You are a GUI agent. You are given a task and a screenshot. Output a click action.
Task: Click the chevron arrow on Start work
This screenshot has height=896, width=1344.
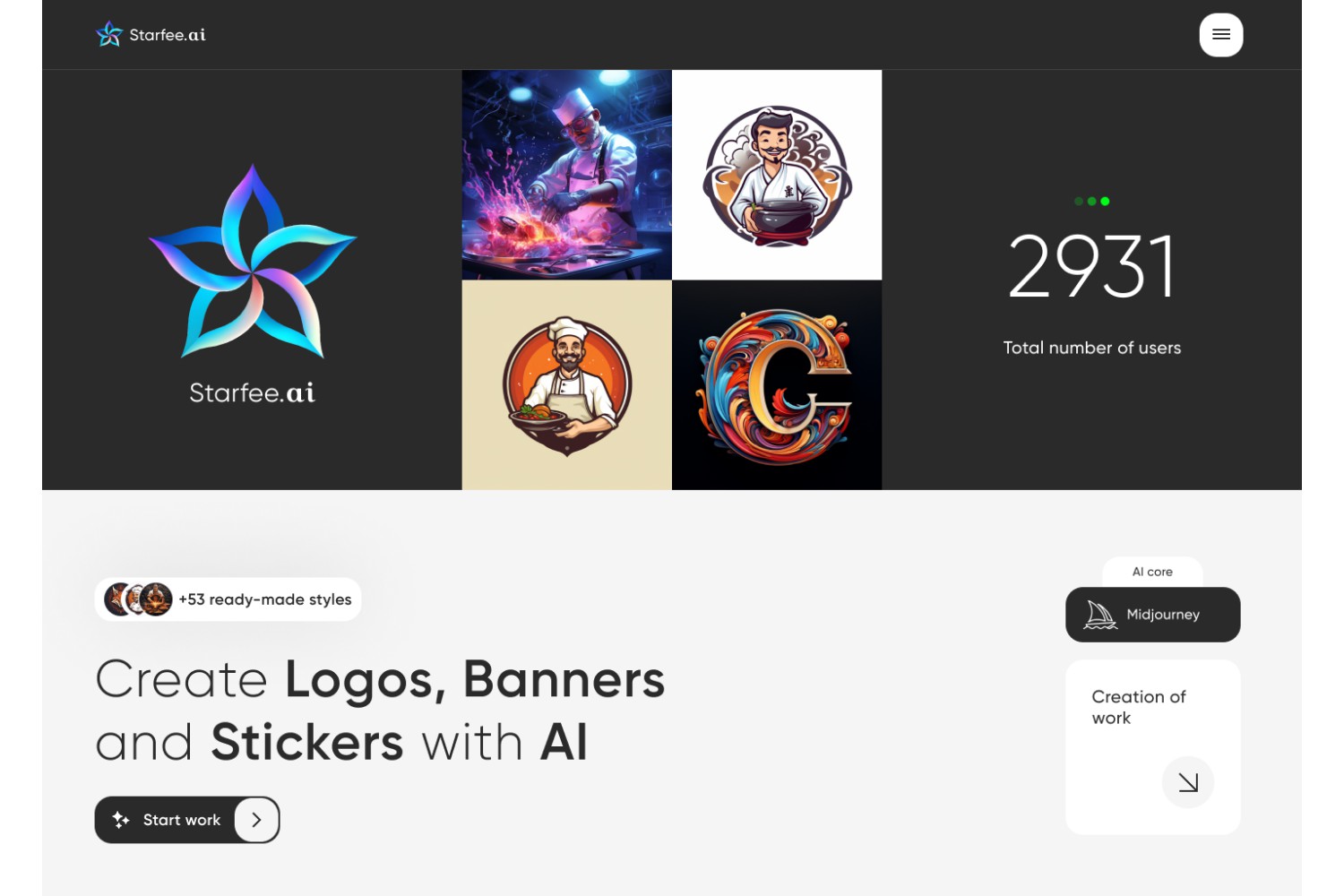(256, 820)
